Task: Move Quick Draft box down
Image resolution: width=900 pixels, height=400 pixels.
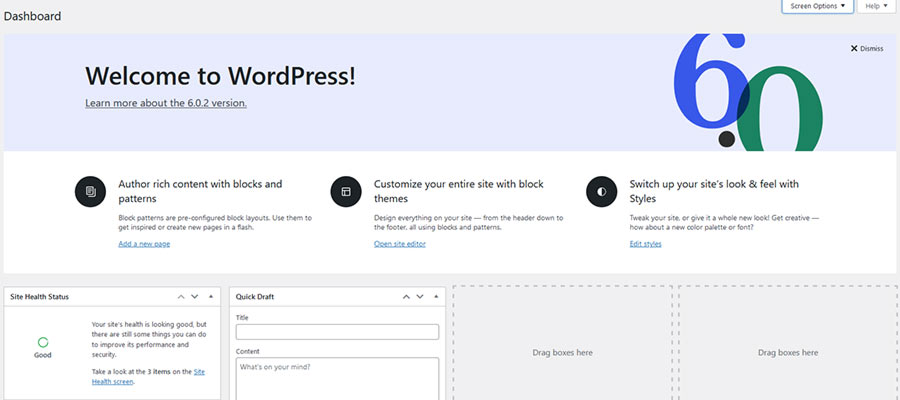Action: (x=419, y=297)
